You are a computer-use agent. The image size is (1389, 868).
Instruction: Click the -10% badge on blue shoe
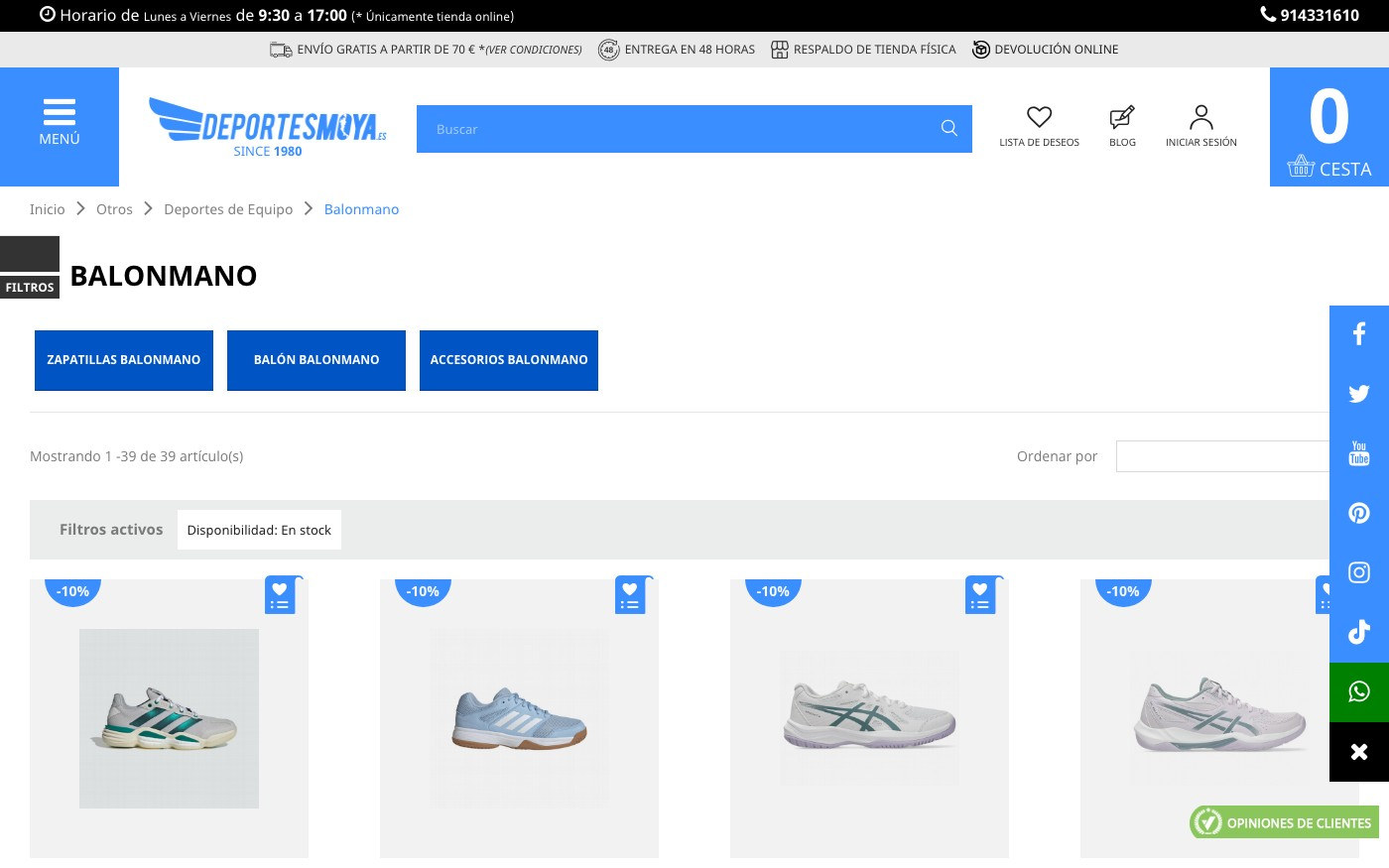[x=423, y=591]
